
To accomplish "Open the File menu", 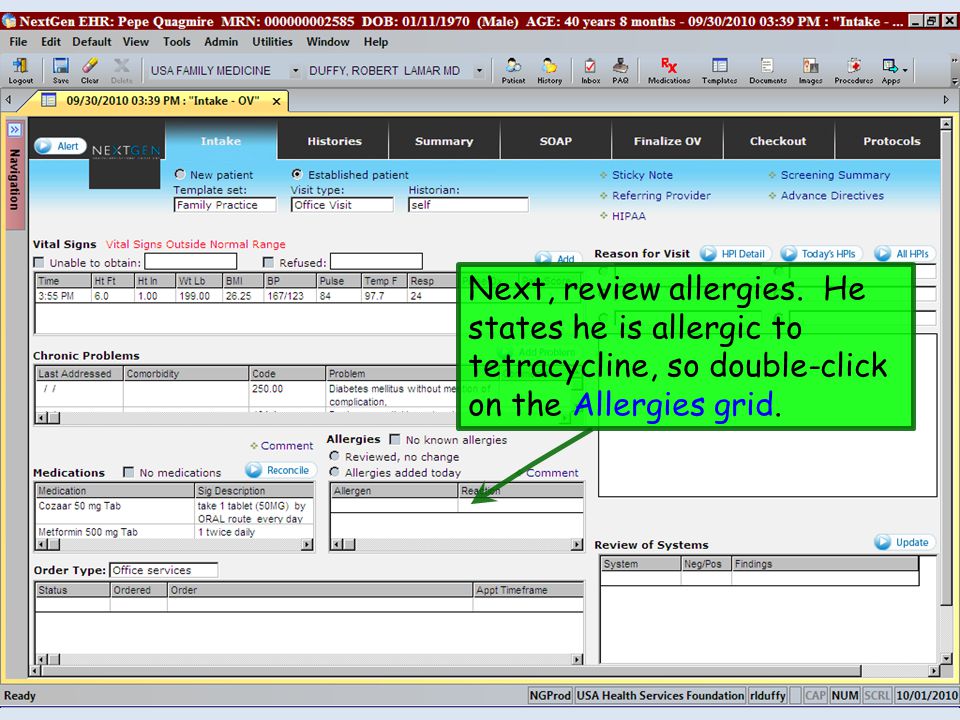I will click(18, 42).
